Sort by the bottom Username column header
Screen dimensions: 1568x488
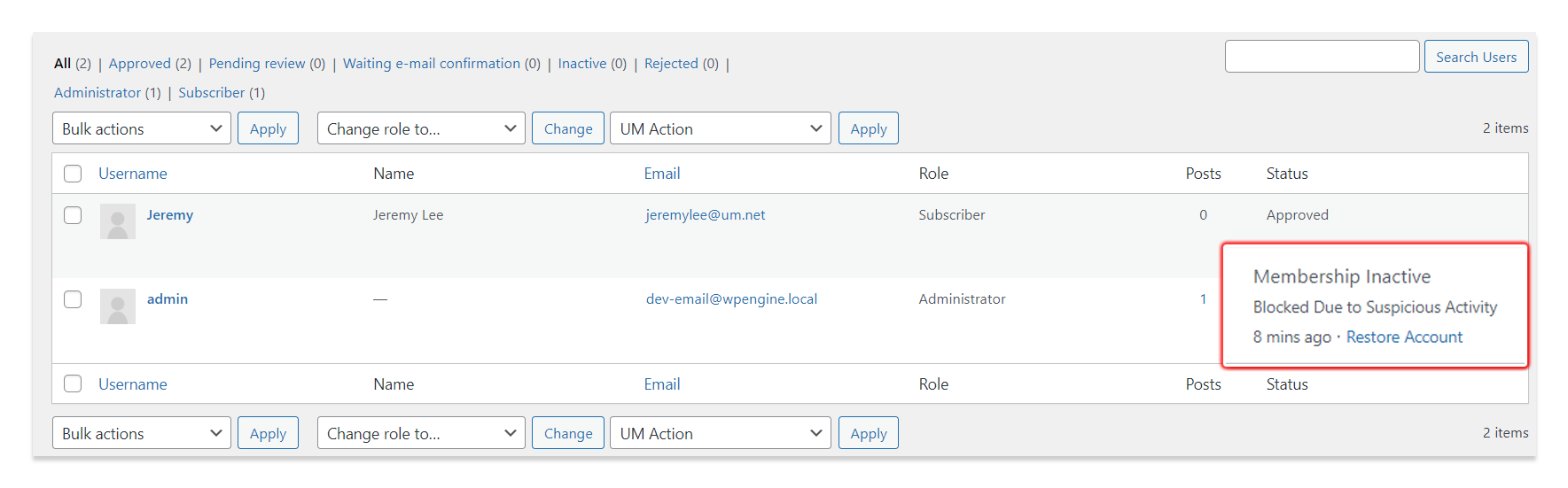(x=133, y=384)
